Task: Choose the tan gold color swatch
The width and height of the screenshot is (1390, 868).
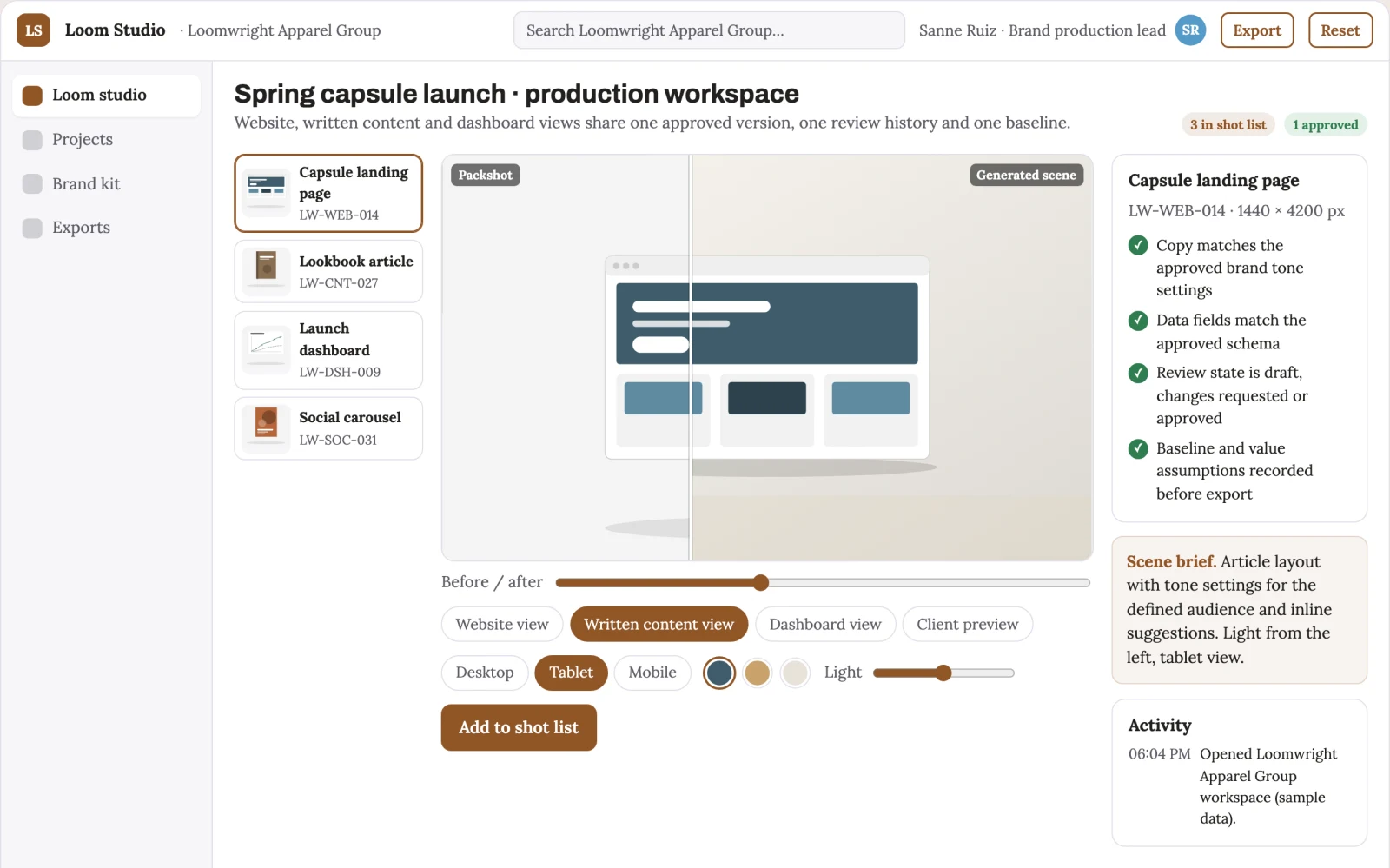Action: coord(758,673)
